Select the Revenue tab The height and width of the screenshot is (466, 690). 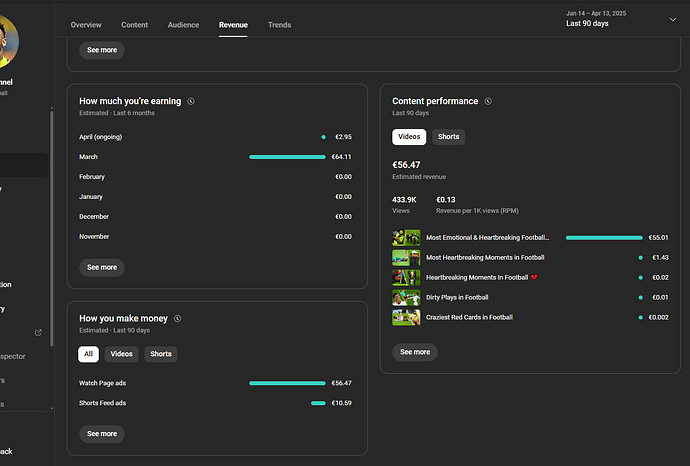(233, 25)
